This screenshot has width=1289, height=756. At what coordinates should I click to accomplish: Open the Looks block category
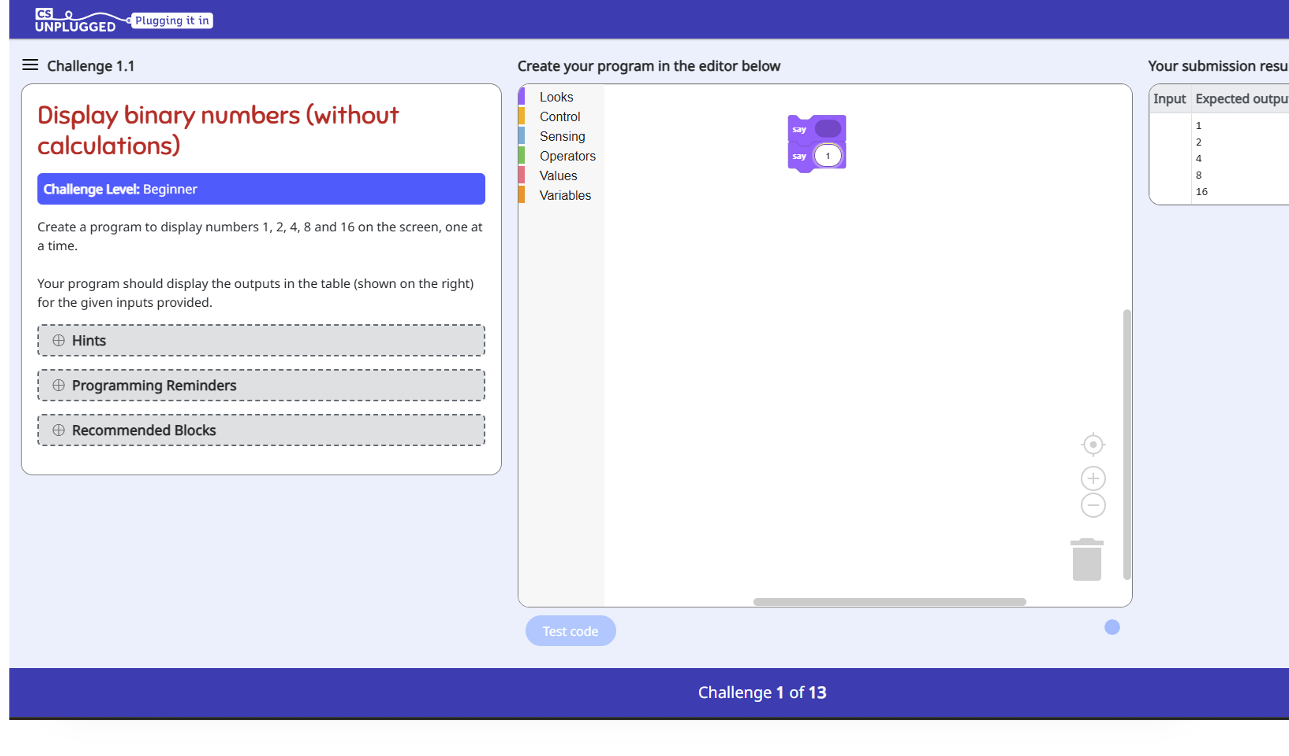(x=556, y=97)
